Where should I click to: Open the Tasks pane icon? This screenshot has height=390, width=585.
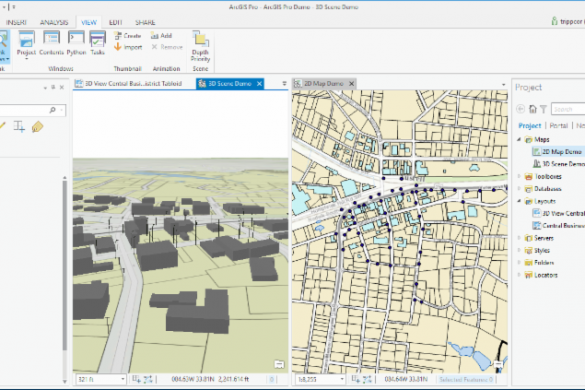pyautogui.click(x=98, y=40)
